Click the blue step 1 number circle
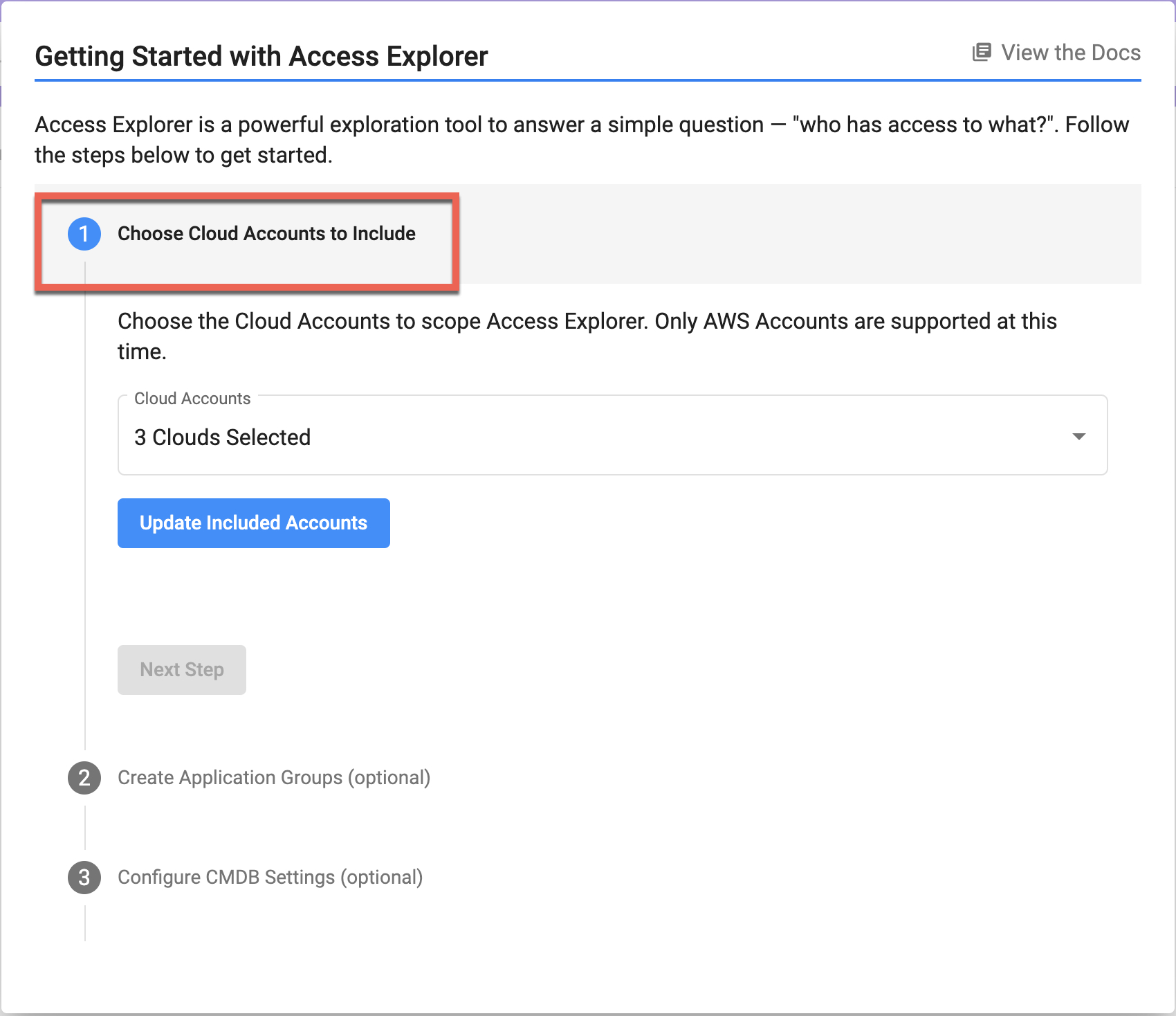This screenshot has height=1016, width=1176. pos(84,234)
